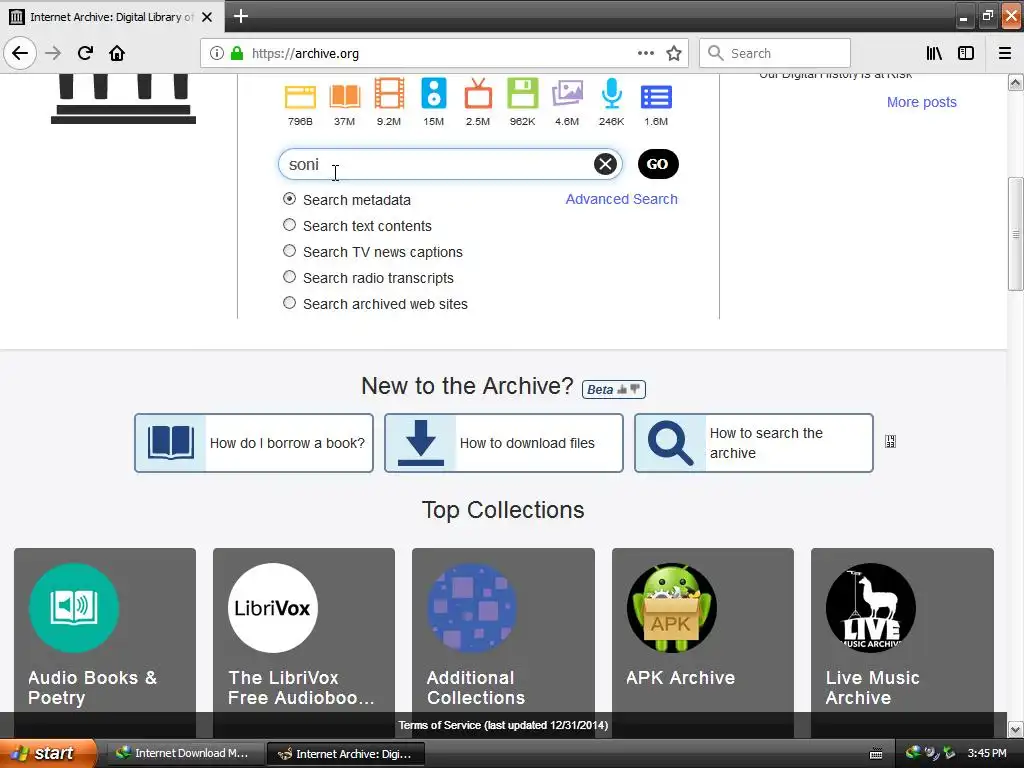Select Search TV news captions option
The width and height of the screenshot is (1024, 768).
(x=289, y=251)
